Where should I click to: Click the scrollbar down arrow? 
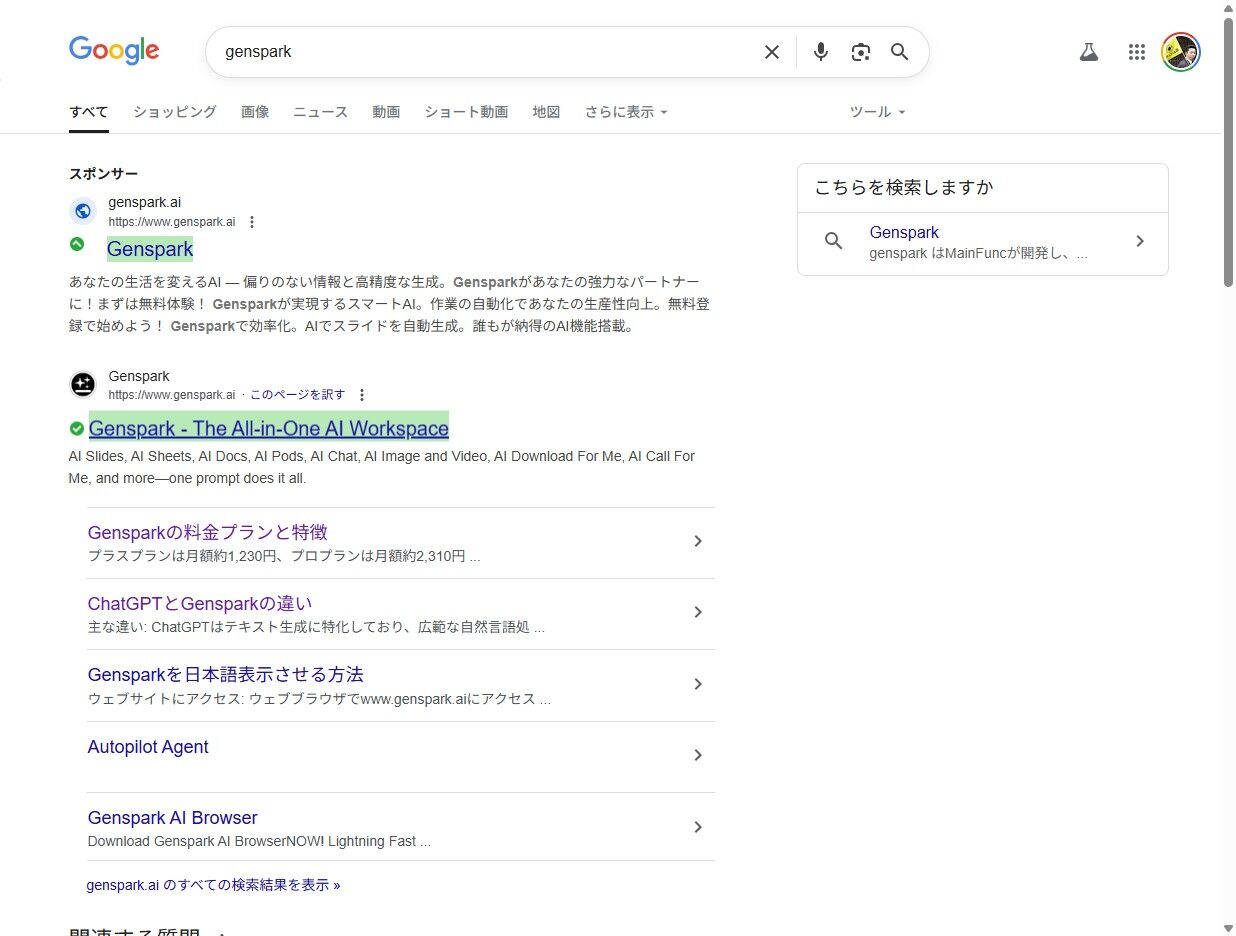click(x=1228, y=928)
